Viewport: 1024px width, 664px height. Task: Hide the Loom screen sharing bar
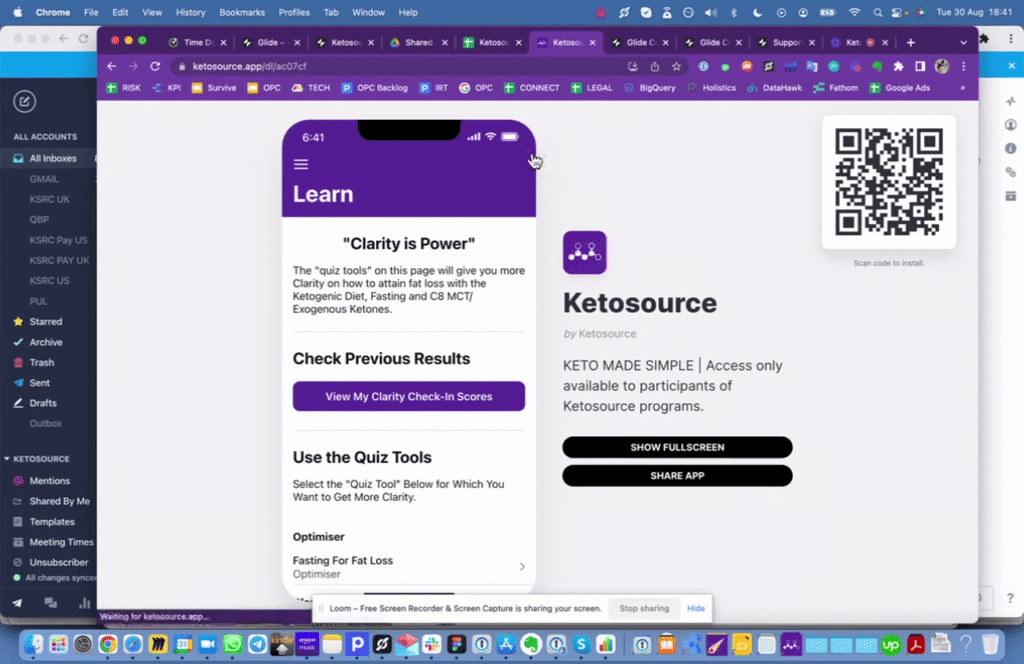click(x=696, y=609)
